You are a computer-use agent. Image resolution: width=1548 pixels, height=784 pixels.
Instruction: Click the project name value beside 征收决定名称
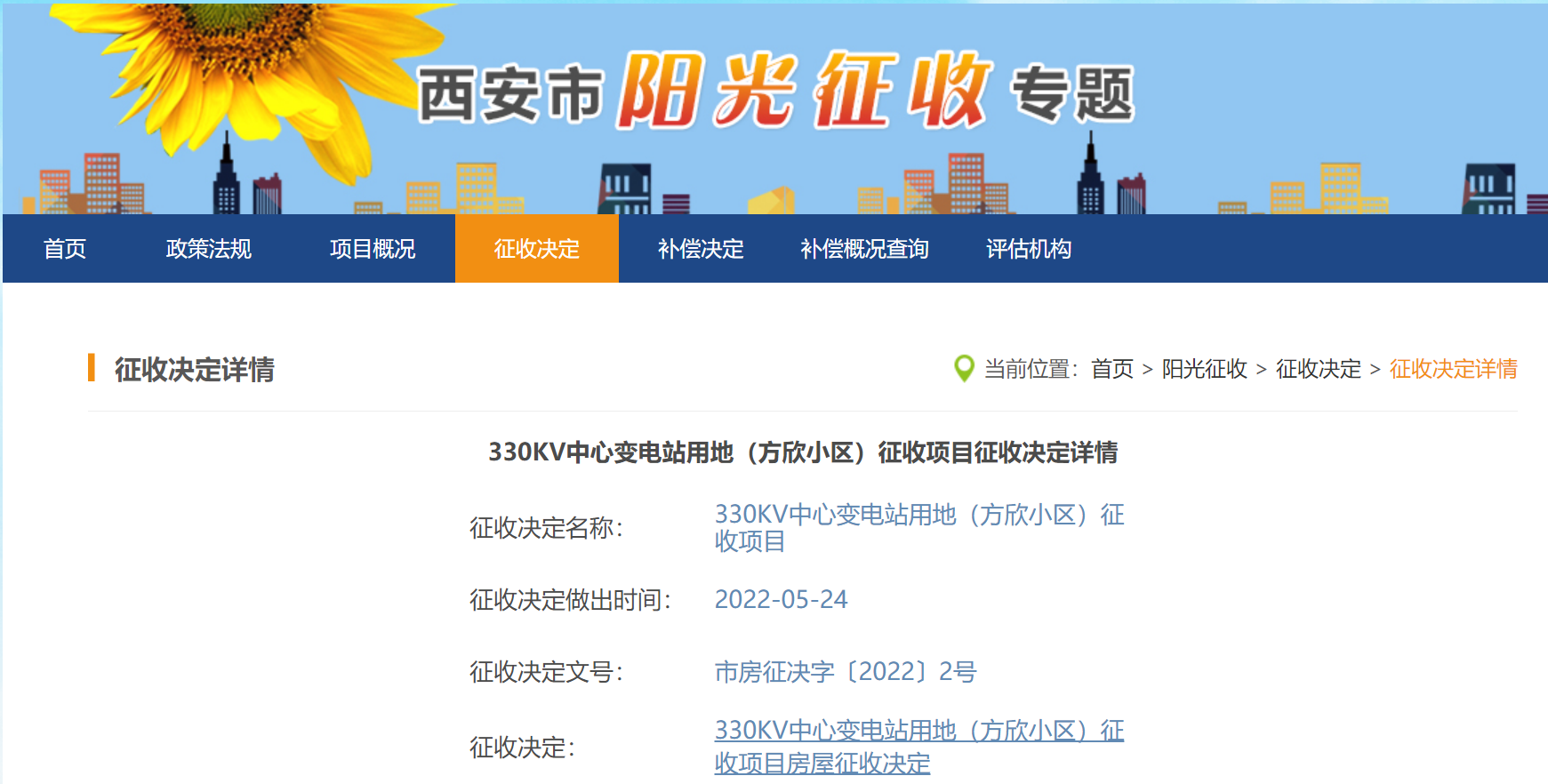918,527
